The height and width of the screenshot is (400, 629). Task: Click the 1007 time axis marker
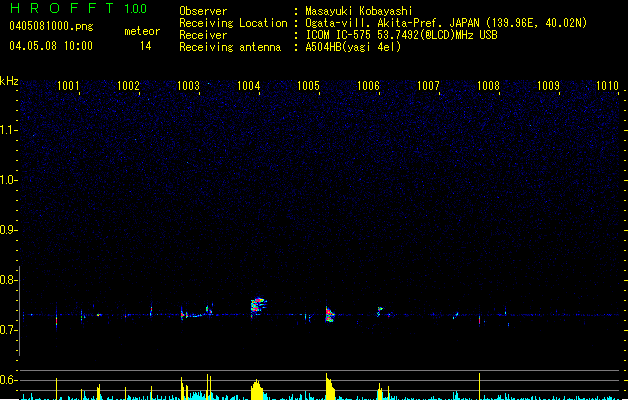coord(428,85)
